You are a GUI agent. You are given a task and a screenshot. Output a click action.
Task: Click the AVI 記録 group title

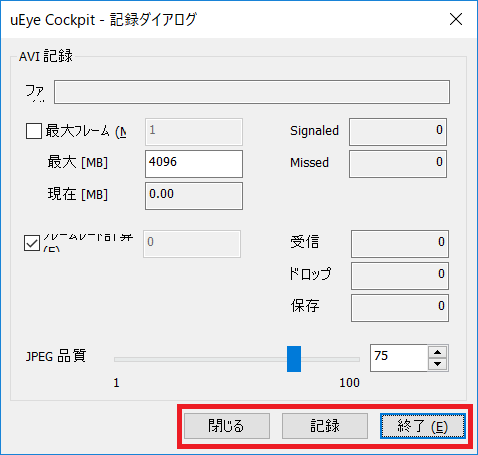coord(46,56)
